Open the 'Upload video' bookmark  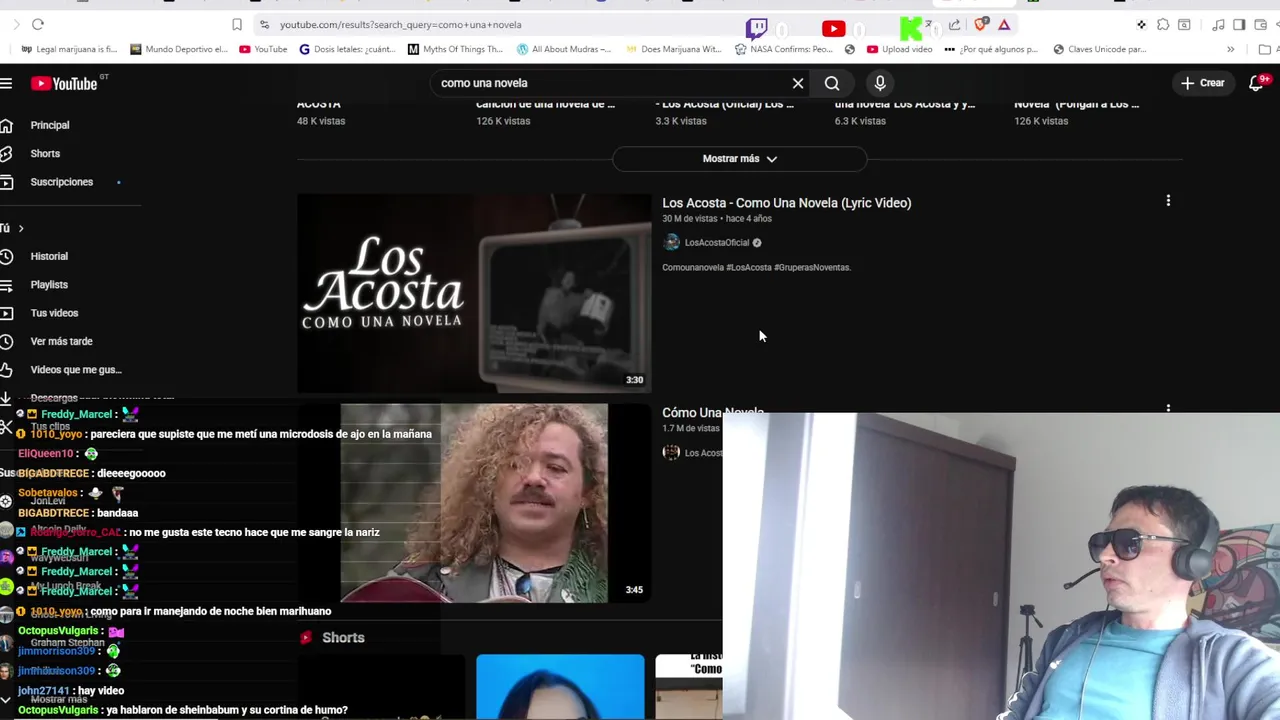pyautogui.click(x=899, y=49)
